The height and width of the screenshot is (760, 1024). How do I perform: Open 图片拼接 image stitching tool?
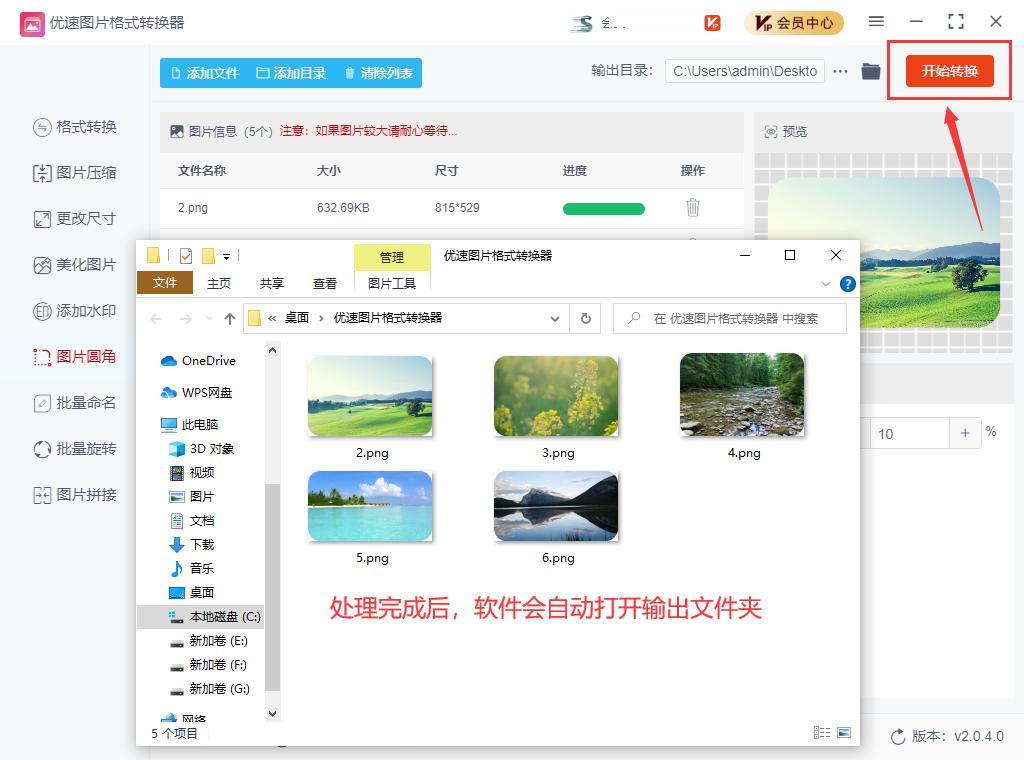[x=74, y=495]
